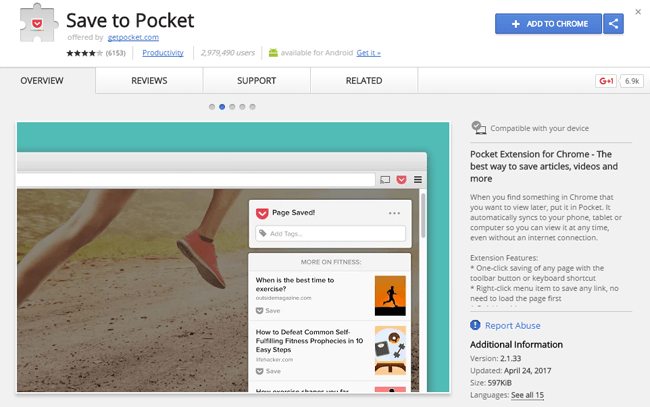Image resolution: width=650 pixels, height=407 pixels.
Task: Switch to the Reviews tab
Action: (149, 81)
